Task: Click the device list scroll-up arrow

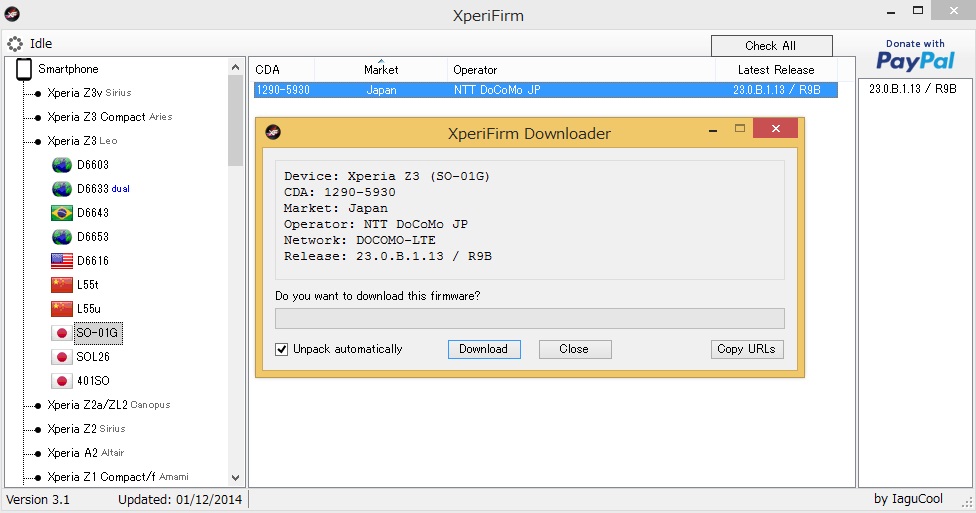Action: [235, 67]
